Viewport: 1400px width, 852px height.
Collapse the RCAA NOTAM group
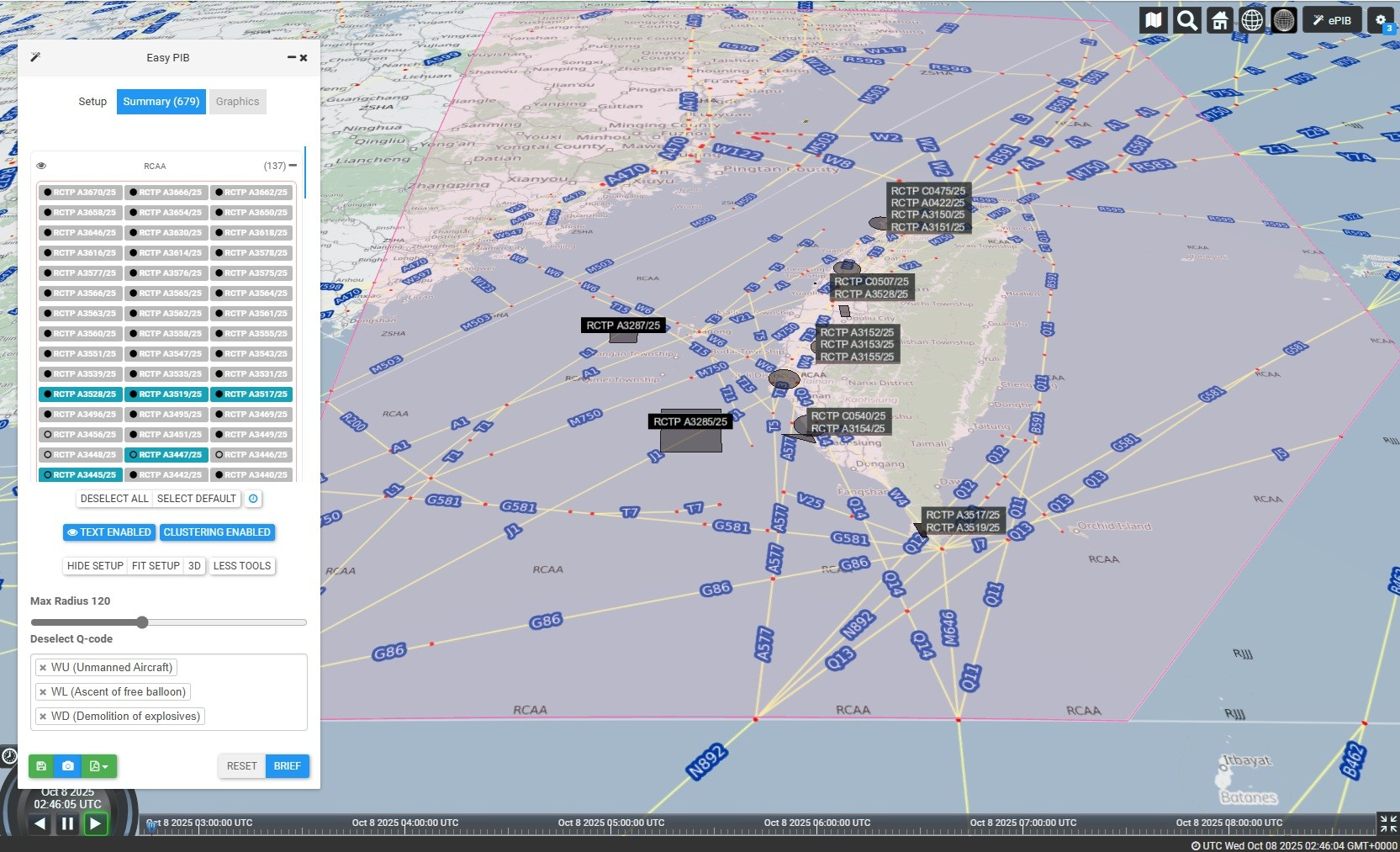293,166
